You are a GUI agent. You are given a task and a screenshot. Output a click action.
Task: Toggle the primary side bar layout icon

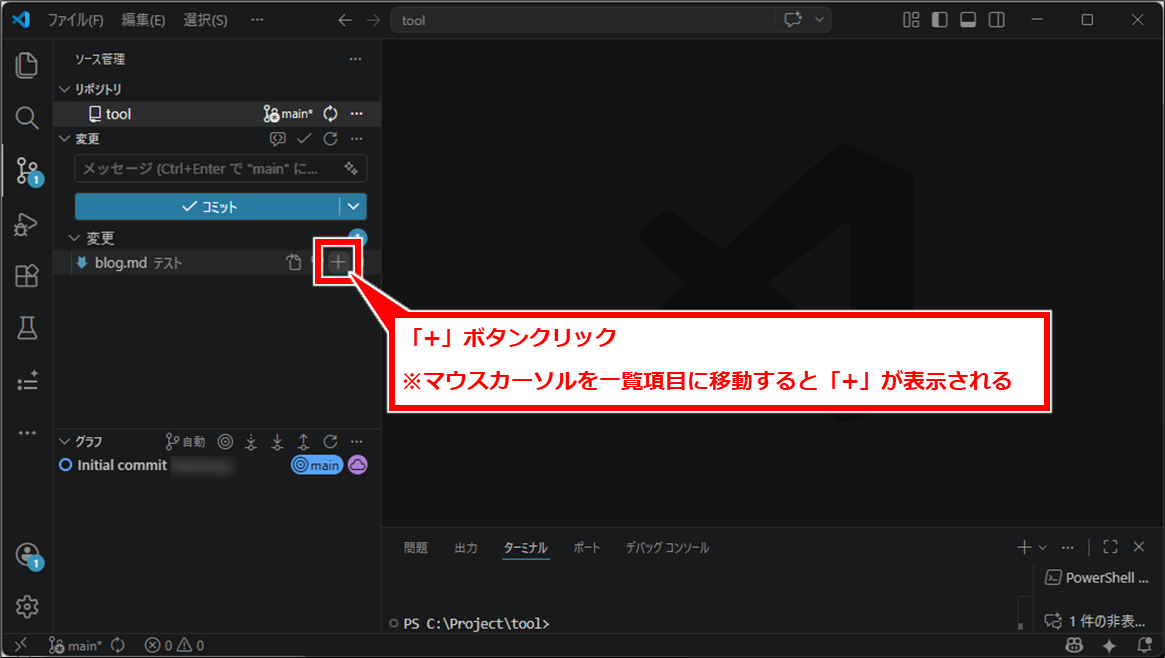click(939, 20)
